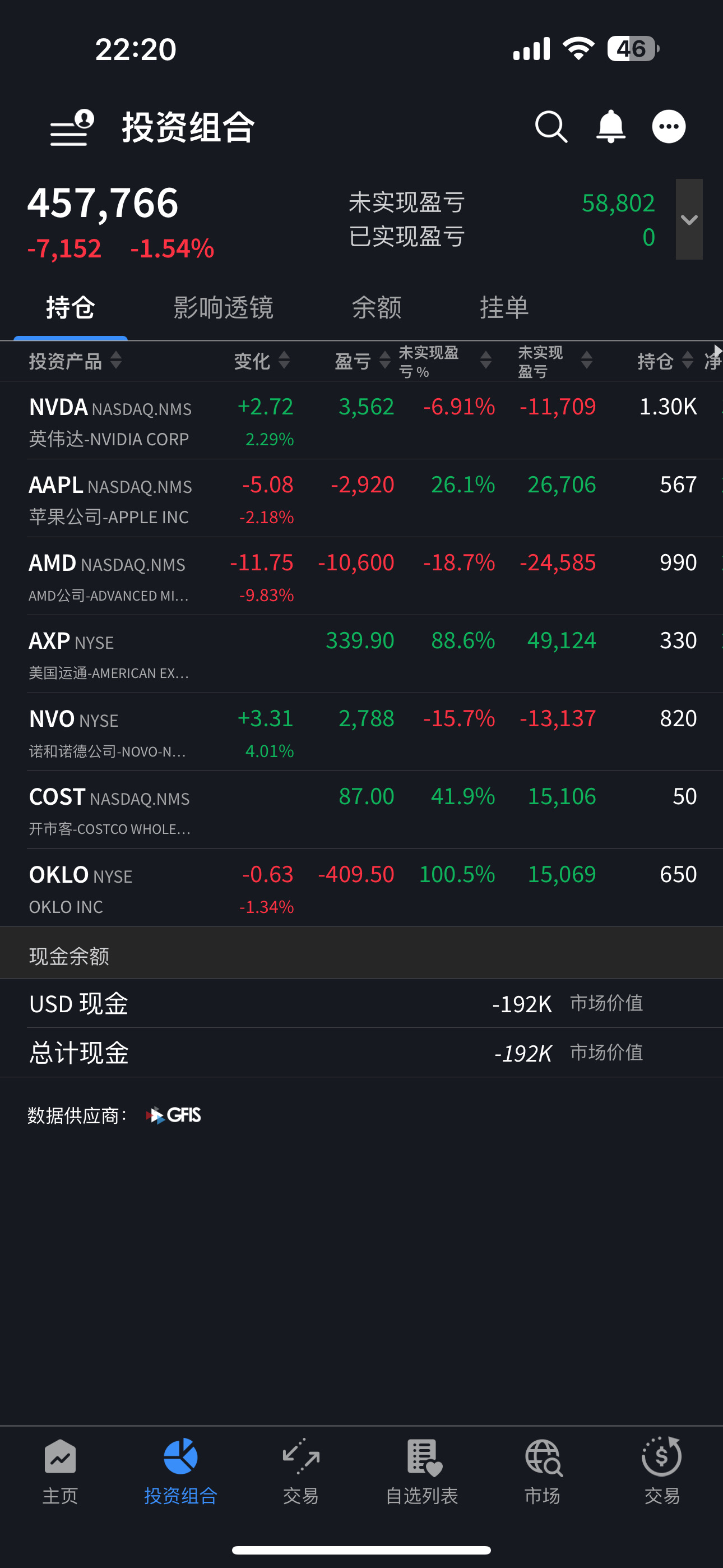Open the 挂单 orders tab
The height and width of the screenshot is (1568, 723).
click(504, 307)
